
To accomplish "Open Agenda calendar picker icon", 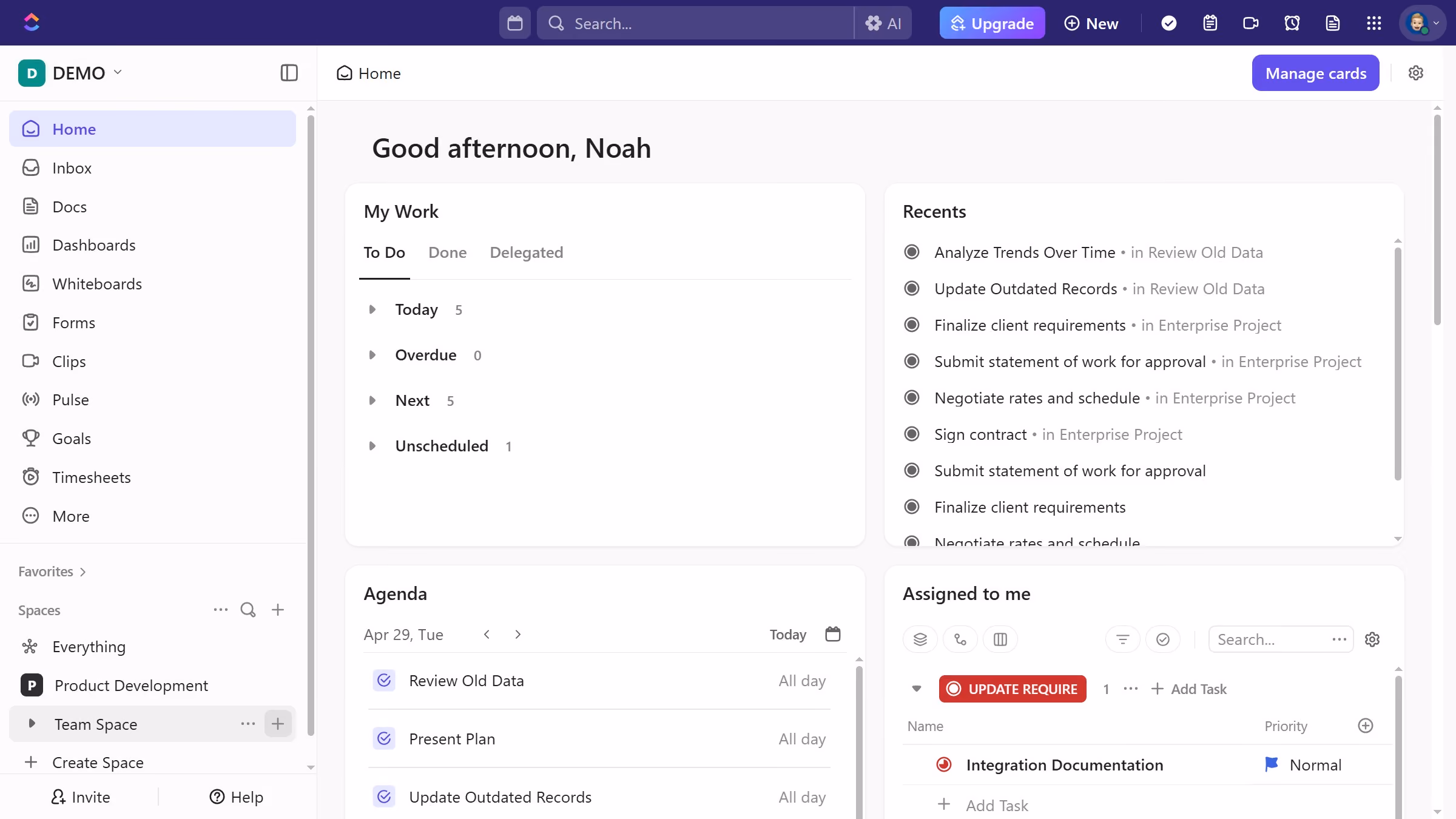I will (x=833, y=634).
